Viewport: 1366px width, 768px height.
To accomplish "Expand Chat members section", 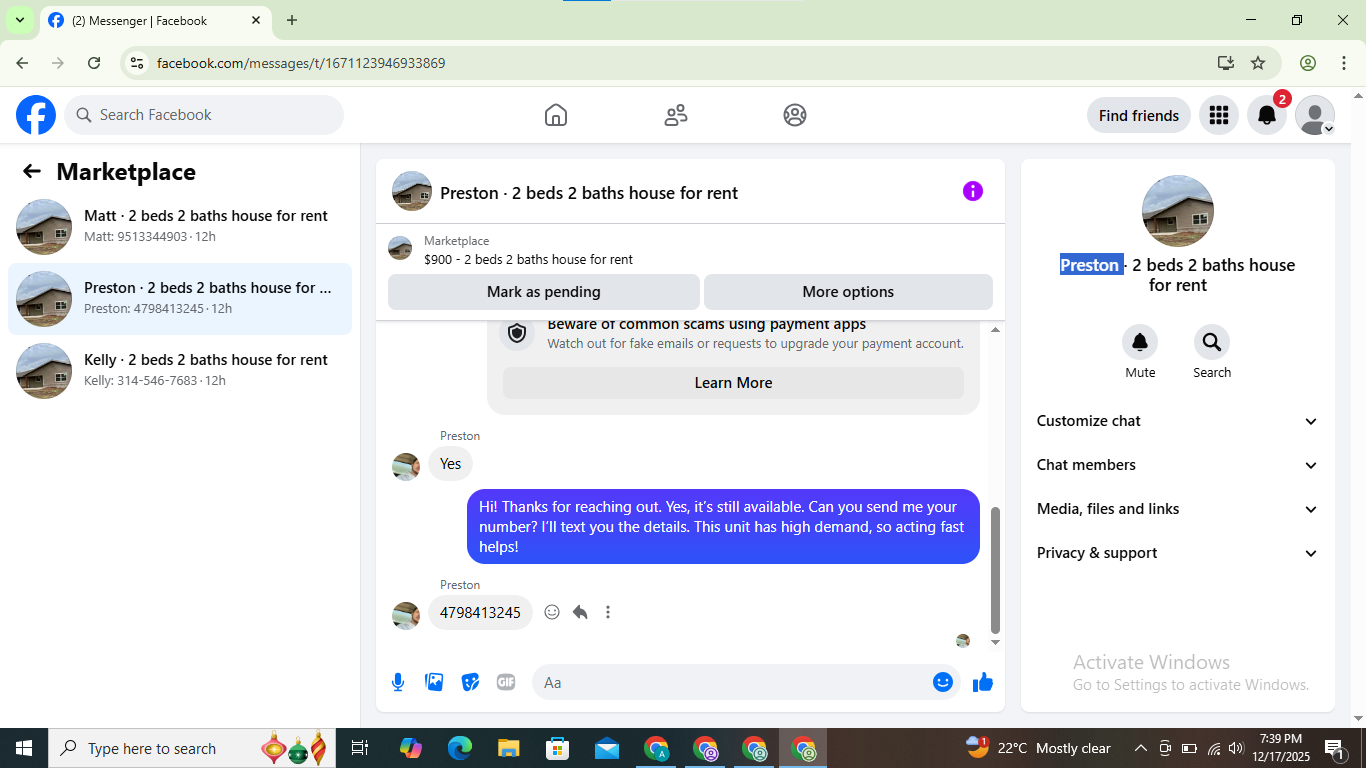I will click(1178, 465).
